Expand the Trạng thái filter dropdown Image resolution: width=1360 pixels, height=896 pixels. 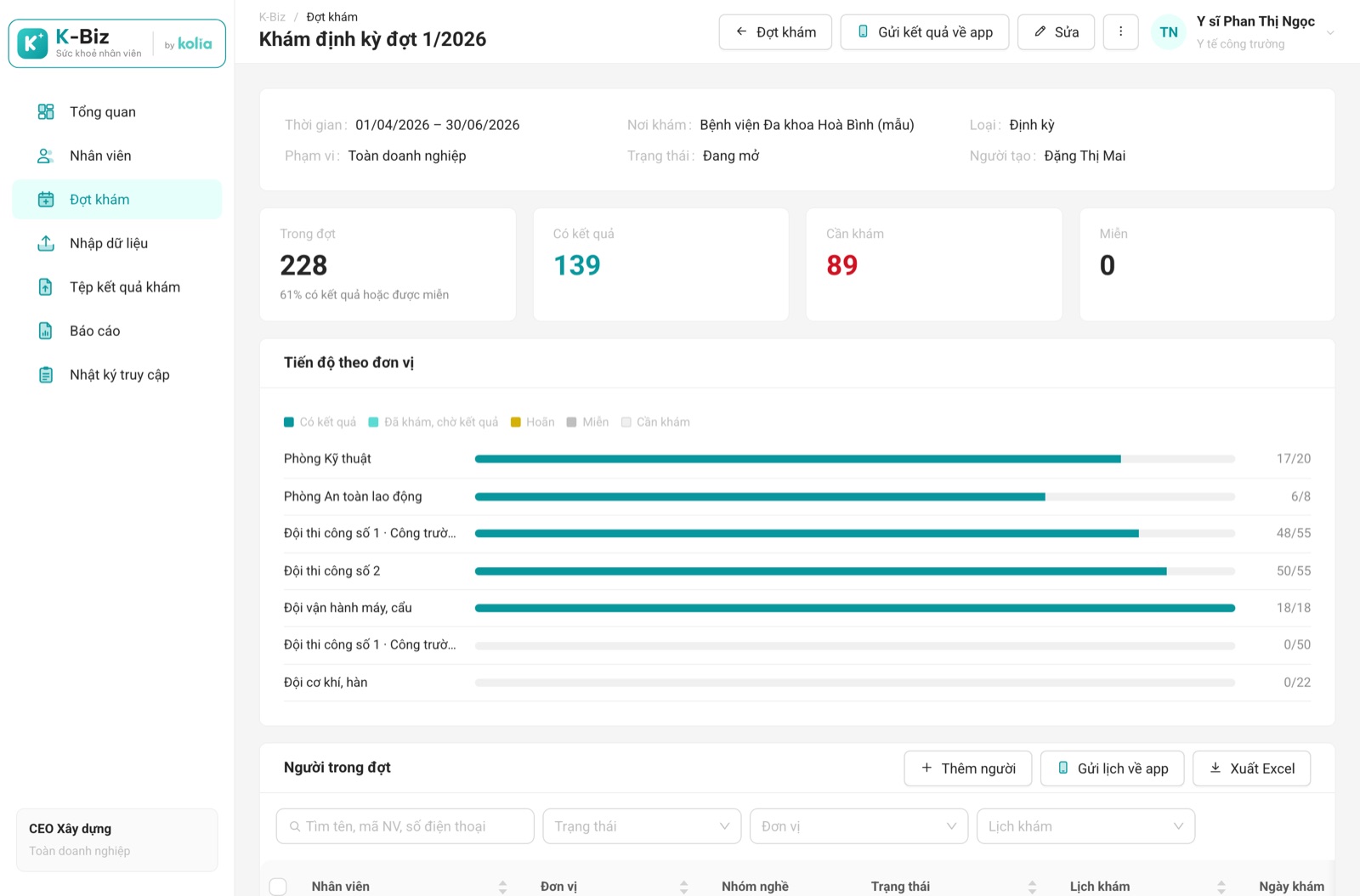[642, 826]
